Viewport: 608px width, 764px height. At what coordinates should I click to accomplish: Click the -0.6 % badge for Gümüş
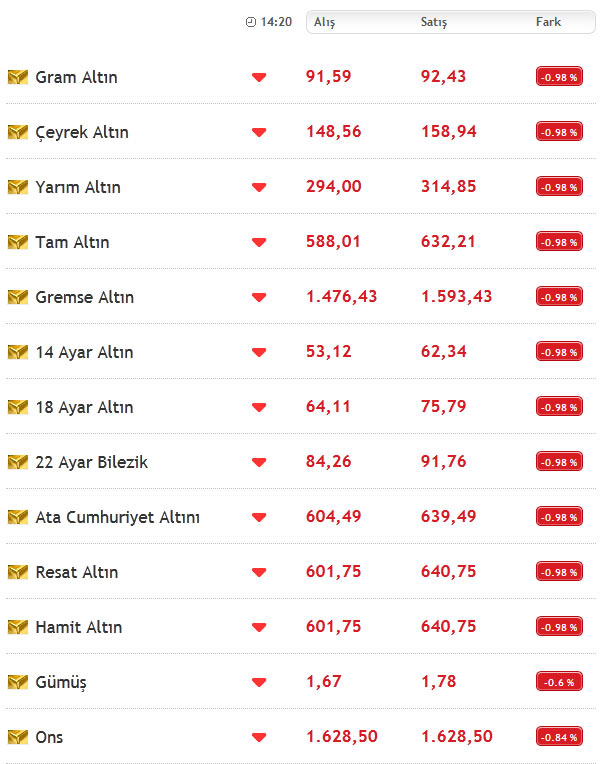559,682
